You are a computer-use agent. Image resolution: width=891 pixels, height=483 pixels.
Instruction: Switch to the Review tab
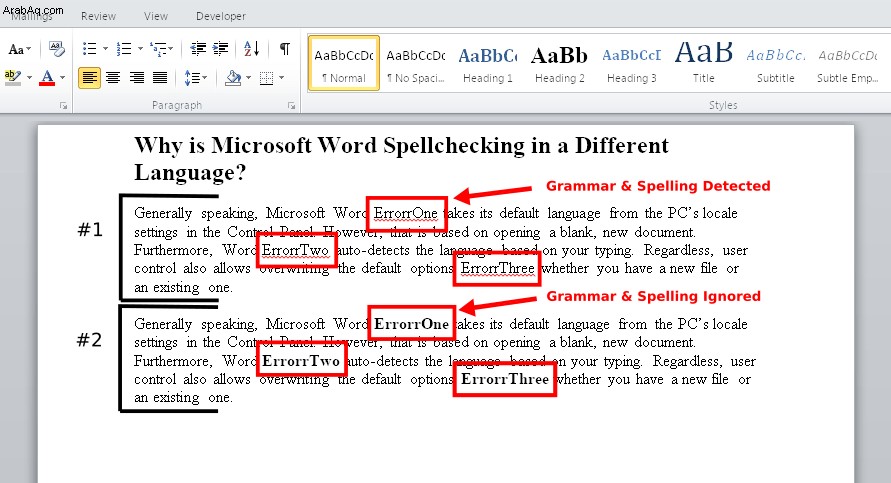tap(98, 16)
